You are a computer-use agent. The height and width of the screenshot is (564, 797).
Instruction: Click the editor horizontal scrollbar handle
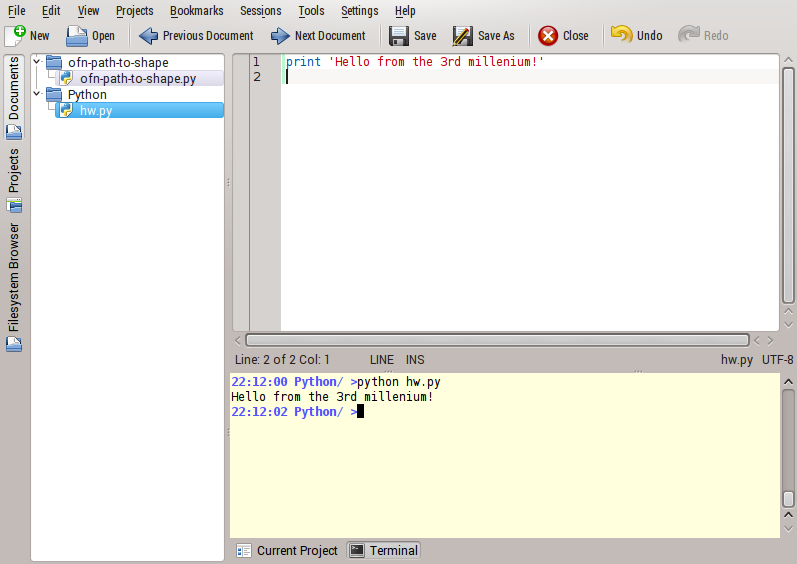[497, 340]
